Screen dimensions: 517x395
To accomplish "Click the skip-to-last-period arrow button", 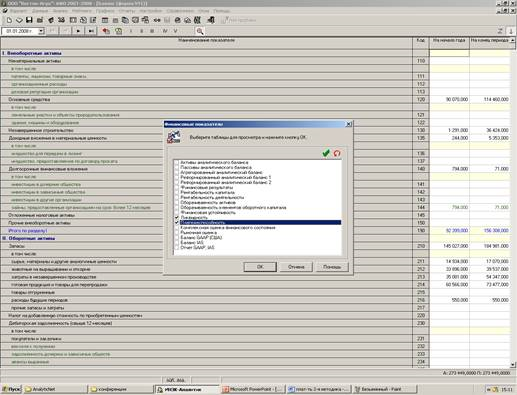I will point(91,31).
